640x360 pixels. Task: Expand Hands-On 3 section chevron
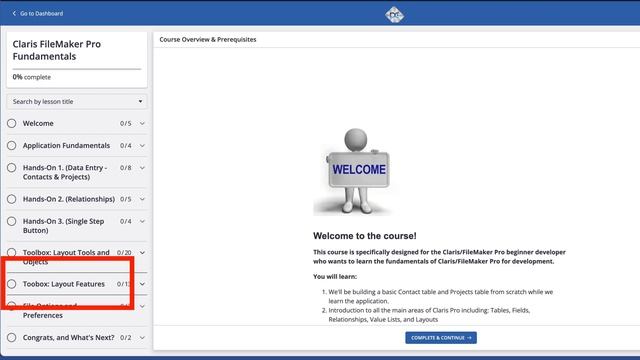tap(142, 221)
